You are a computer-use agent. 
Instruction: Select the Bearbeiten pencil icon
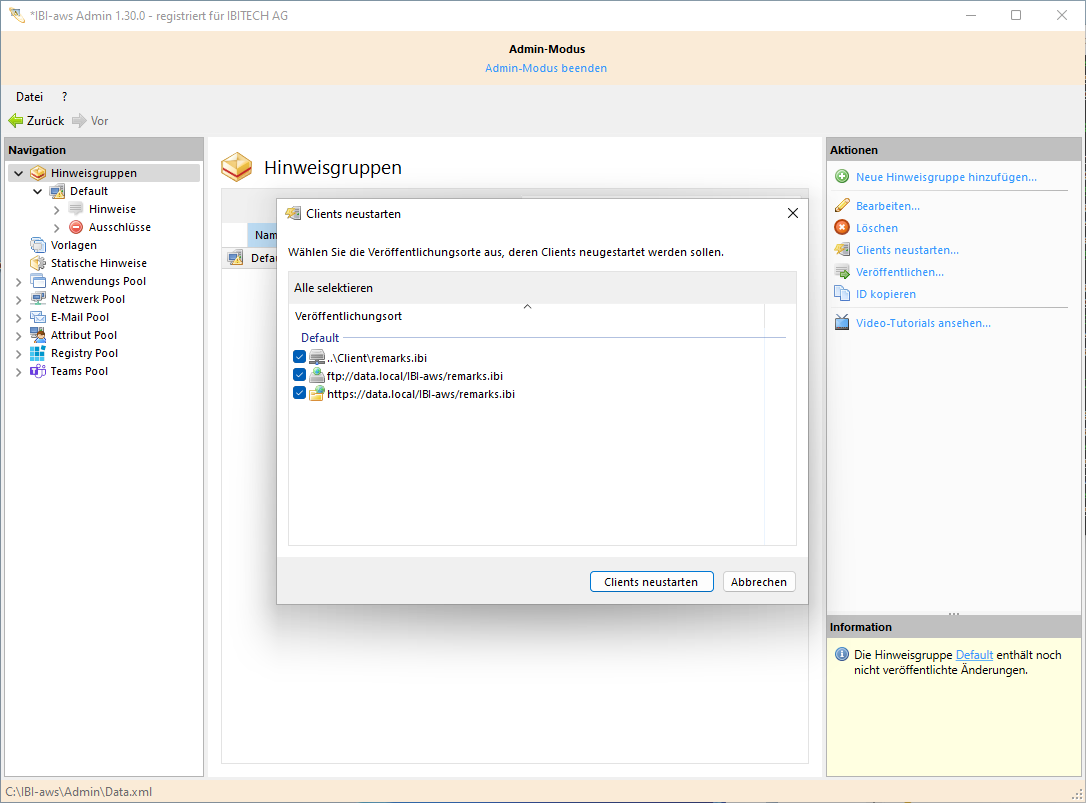pos(842,205)
